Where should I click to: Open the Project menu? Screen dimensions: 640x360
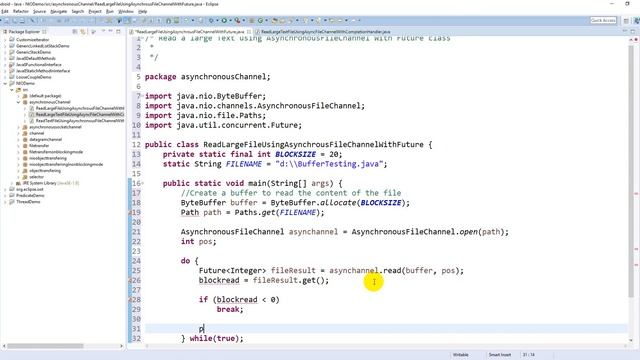[95, 11]
